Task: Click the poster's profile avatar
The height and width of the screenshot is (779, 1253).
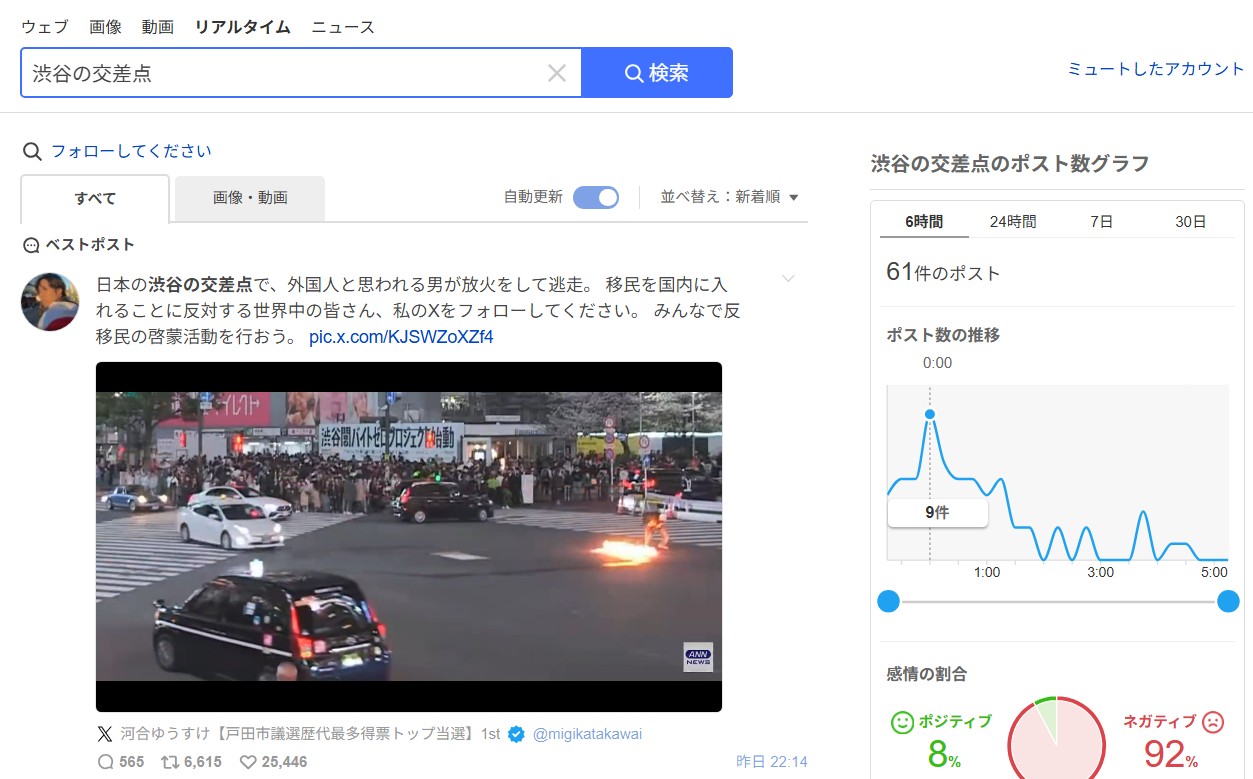Action: [50, 301]
